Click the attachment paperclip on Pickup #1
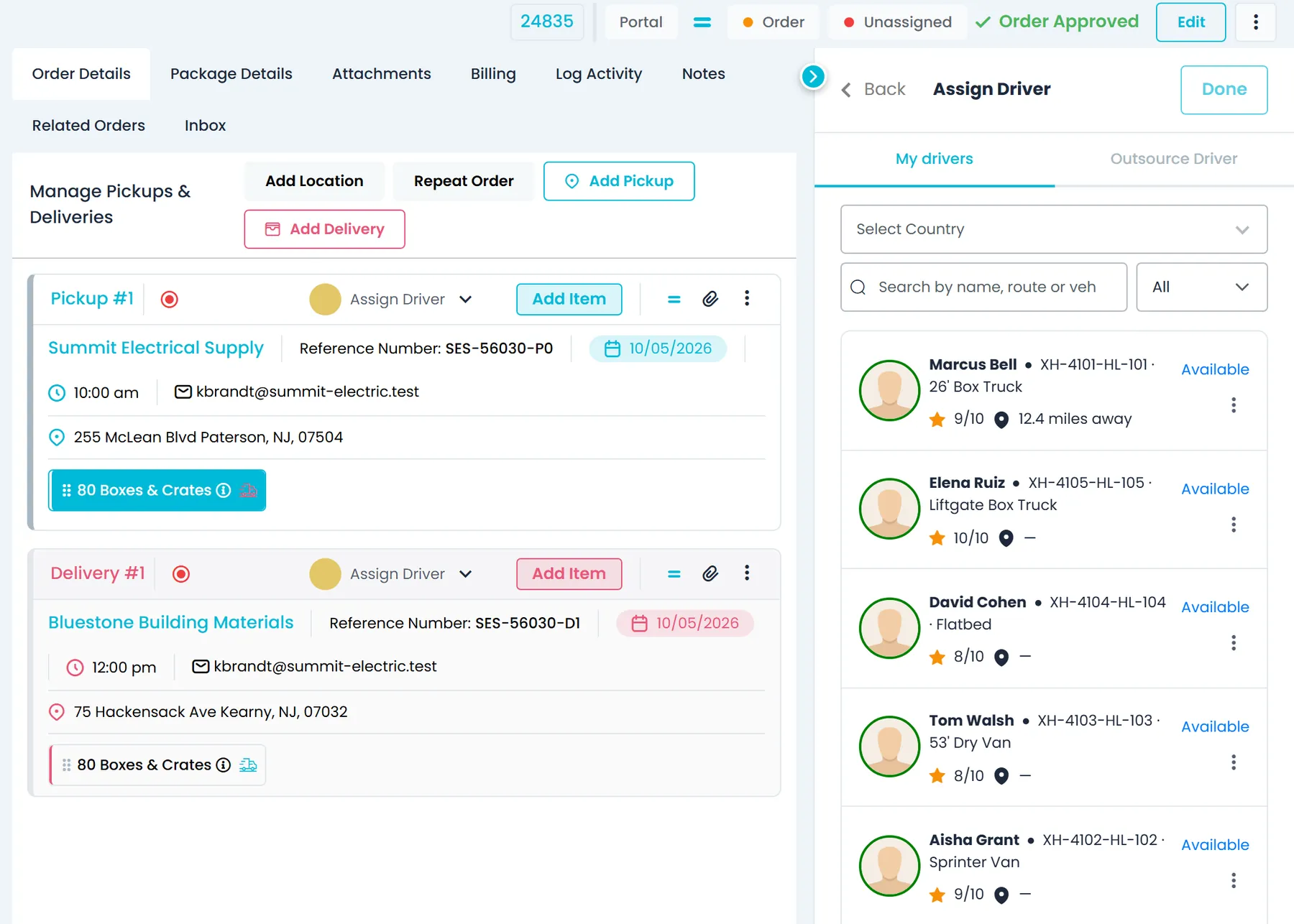Image resolution: width=1294 pixels, height=924 pixels. click(710, 299)
